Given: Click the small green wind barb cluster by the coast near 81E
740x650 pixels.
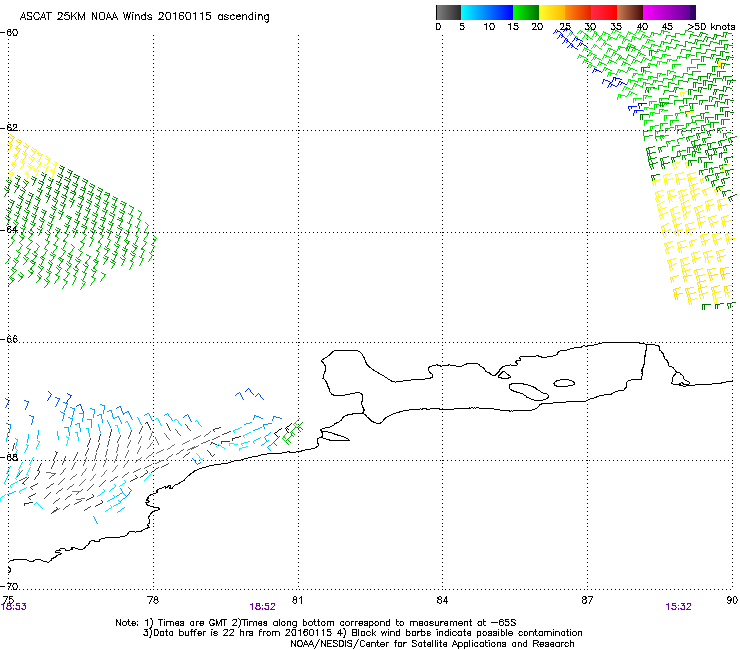Looking at the screenshot, I should coord(292,432).
